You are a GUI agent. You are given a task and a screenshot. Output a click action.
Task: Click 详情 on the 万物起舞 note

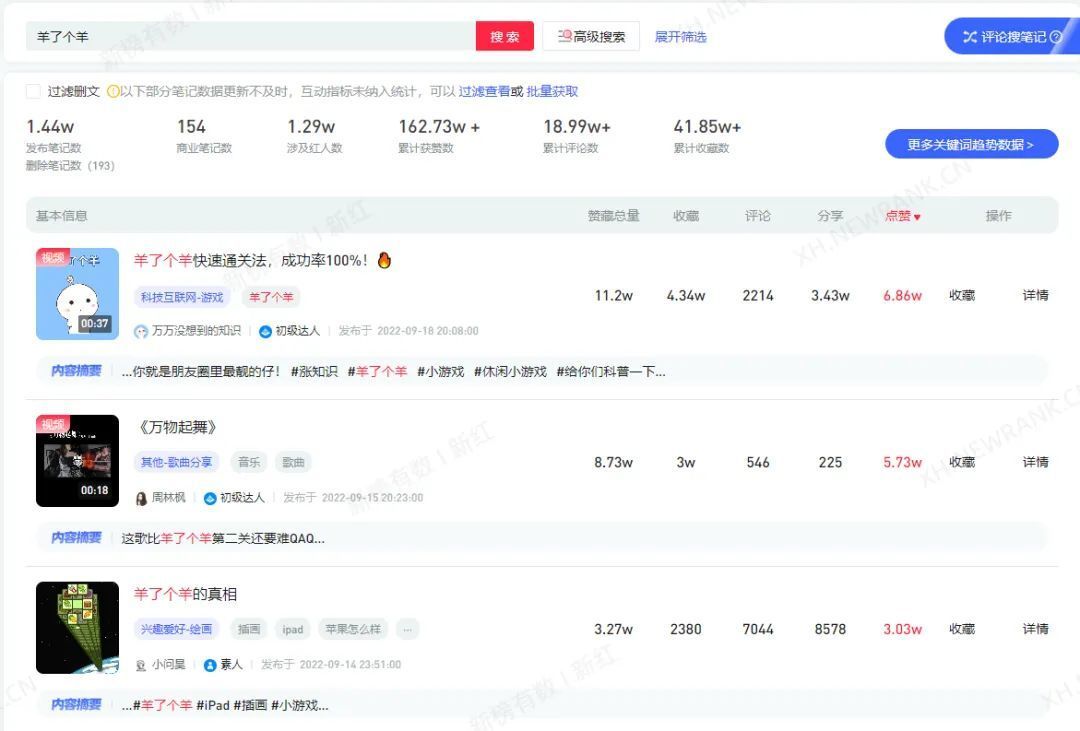(x=1037, y=462)
